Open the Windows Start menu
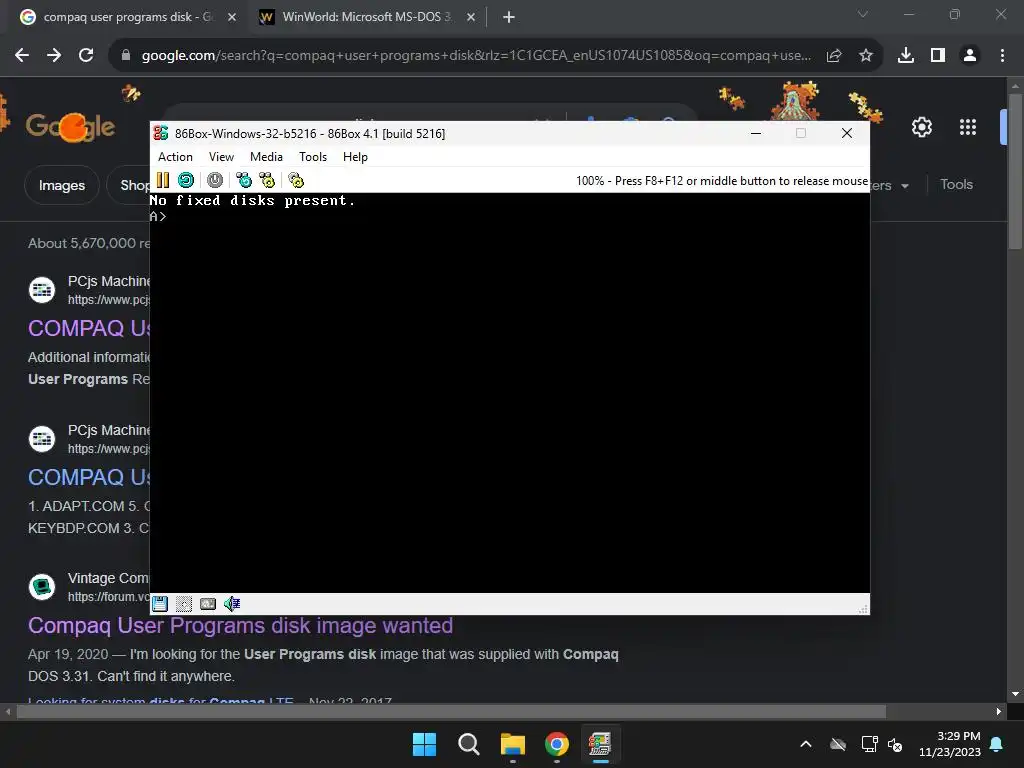The image size is (1024, 768). coord(424,744)
